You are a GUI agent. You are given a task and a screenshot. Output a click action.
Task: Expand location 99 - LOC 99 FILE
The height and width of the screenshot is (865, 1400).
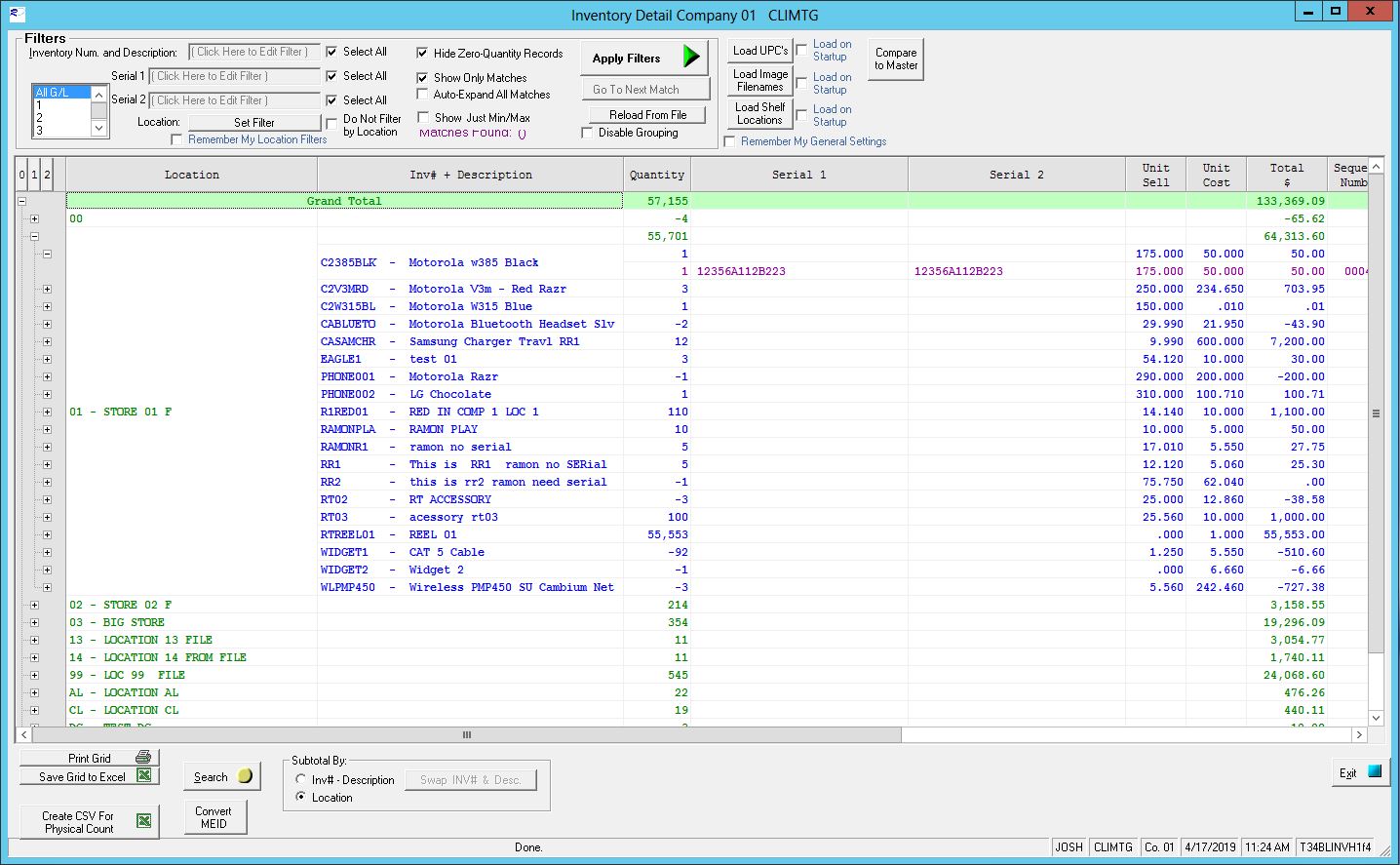coord(34,675)
